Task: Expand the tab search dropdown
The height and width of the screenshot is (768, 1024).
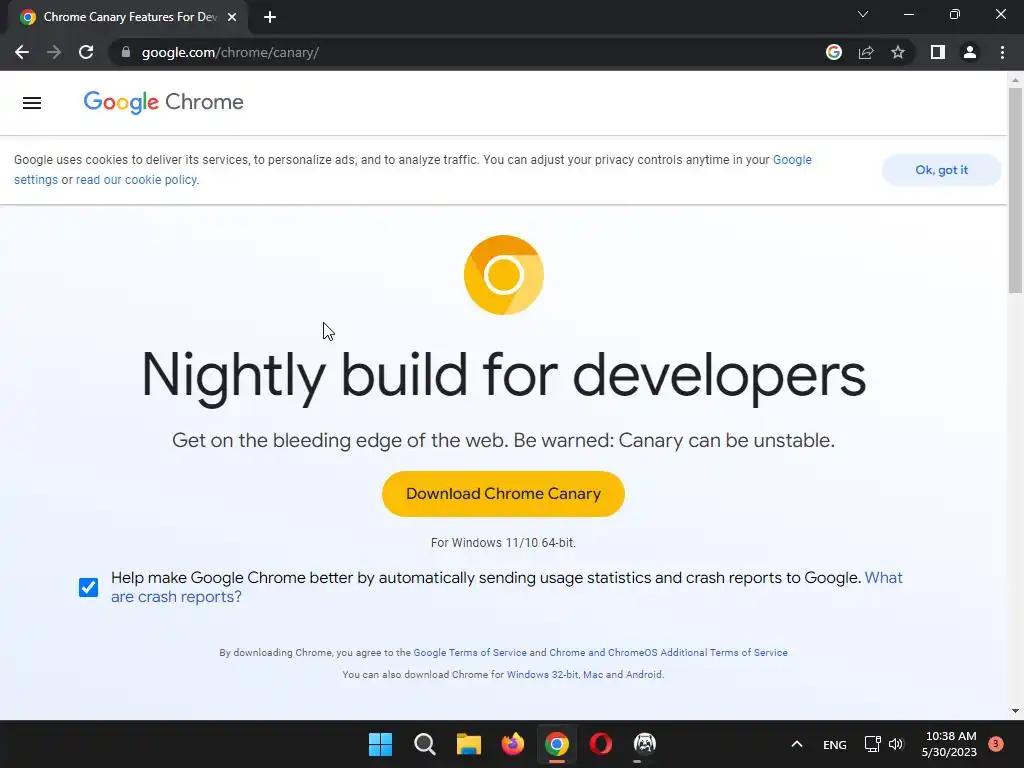Action: (x=863, y=14)
